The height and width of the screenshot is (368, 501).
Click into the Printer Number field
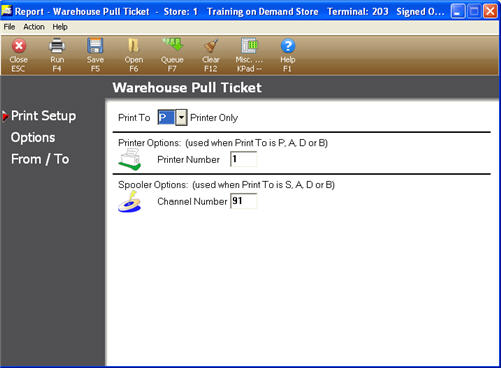click(x=244, y=159)
